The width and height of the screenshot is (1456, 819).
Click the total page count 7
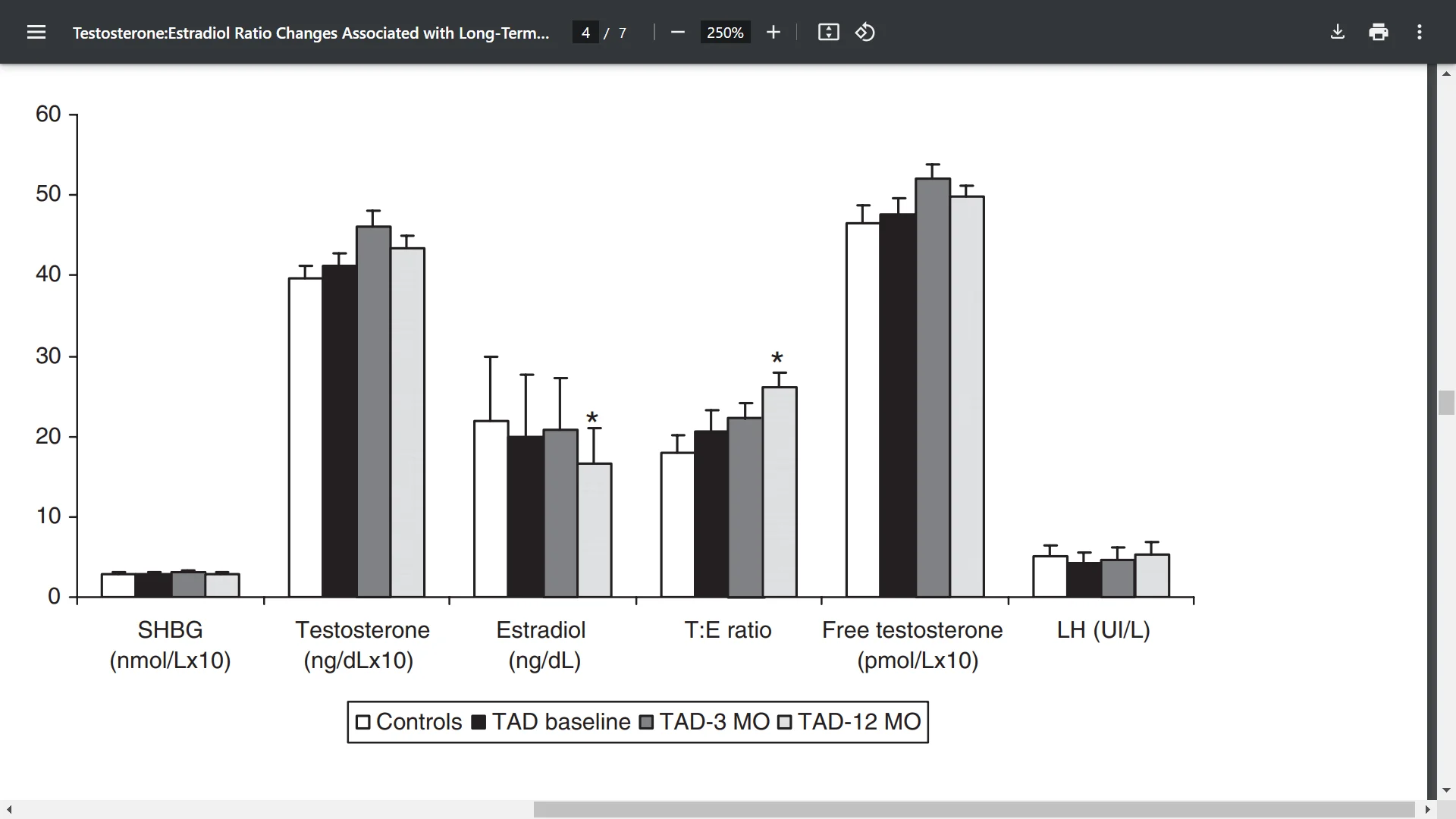623,33
